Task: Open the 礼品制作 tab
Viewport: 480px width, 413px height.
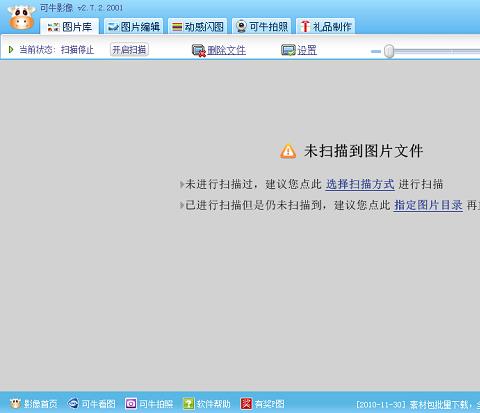Action: coord(326,26)
